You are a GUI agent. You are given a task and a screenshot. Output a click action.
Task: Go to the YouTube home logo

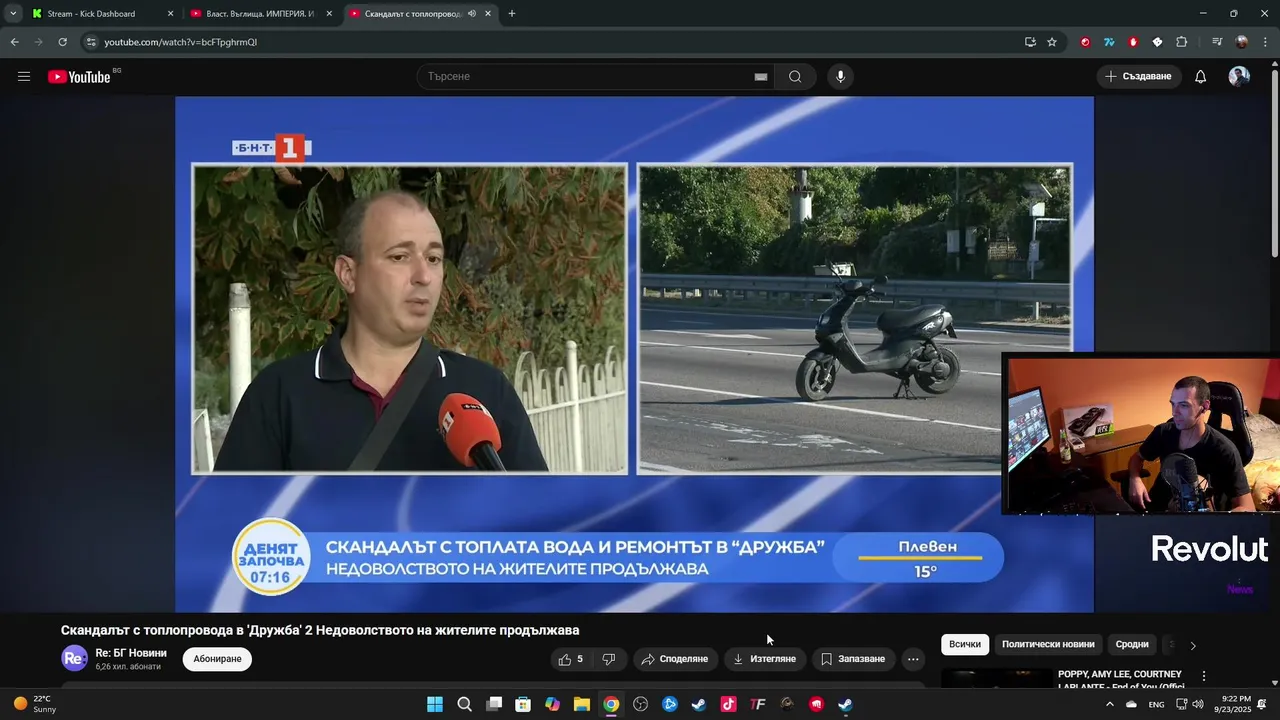[79, 77]
